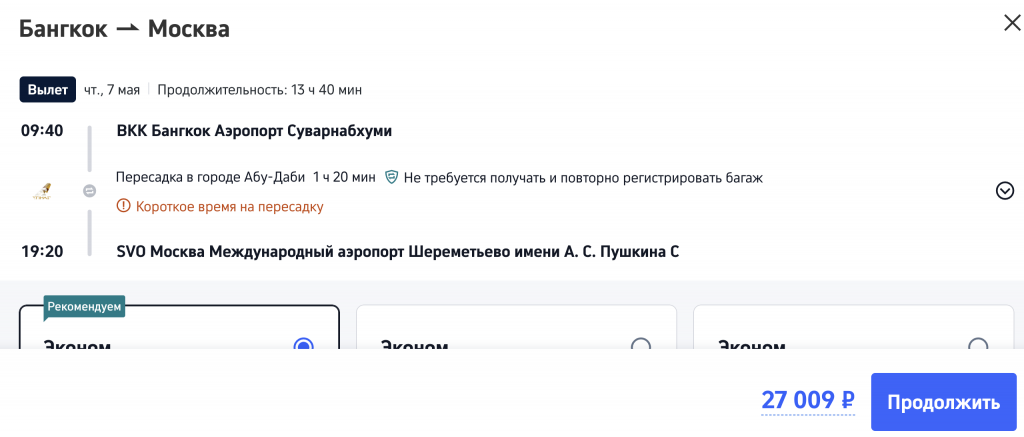Screen dimensions: 1024x437
Task: Click the middle Эконом fare card
Action: click(x=516, y=330)
